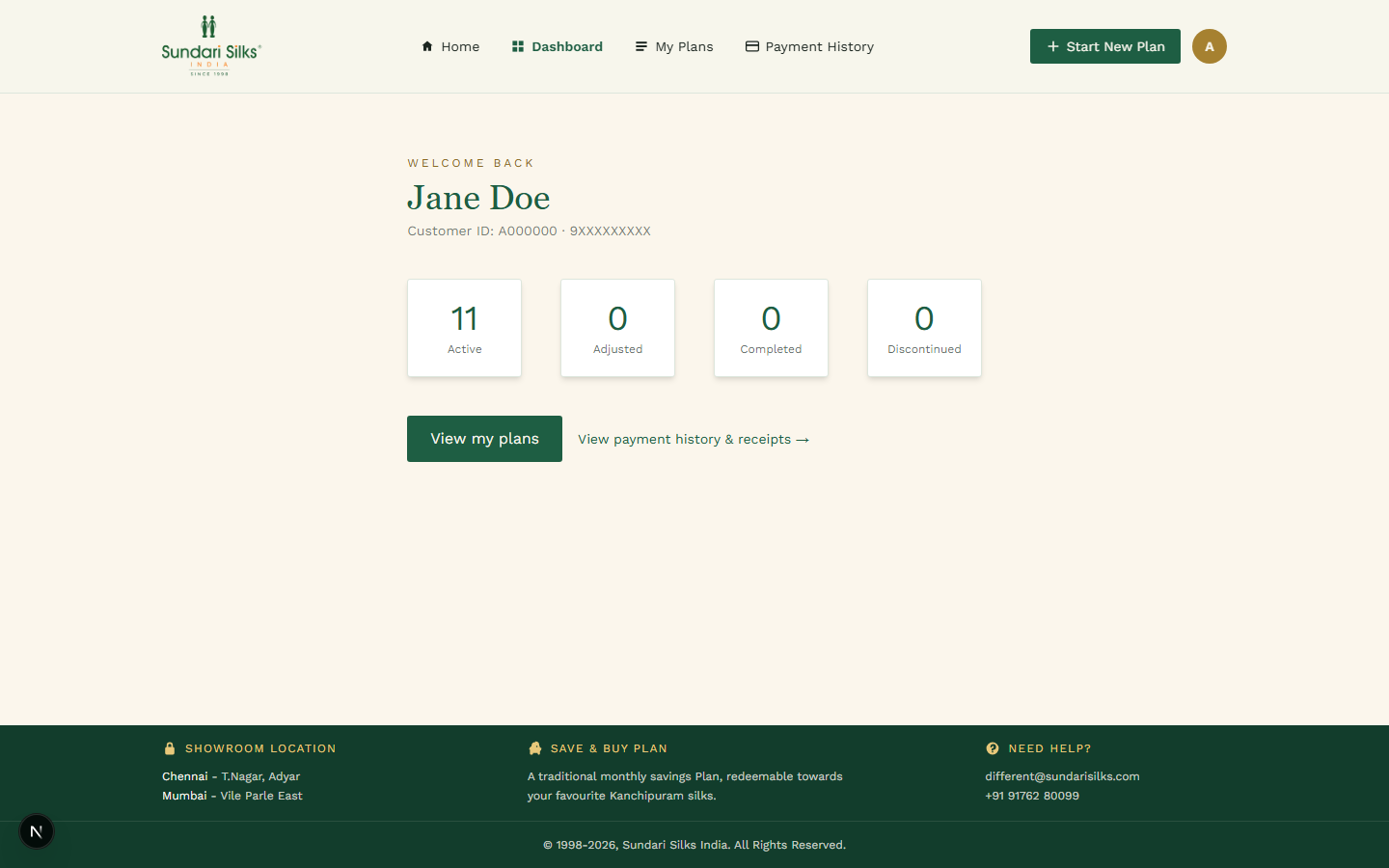Screen dimensions: 1389x868
Task: Click the grid icon beside Dashboard
Action: click(x=518, y=46)
